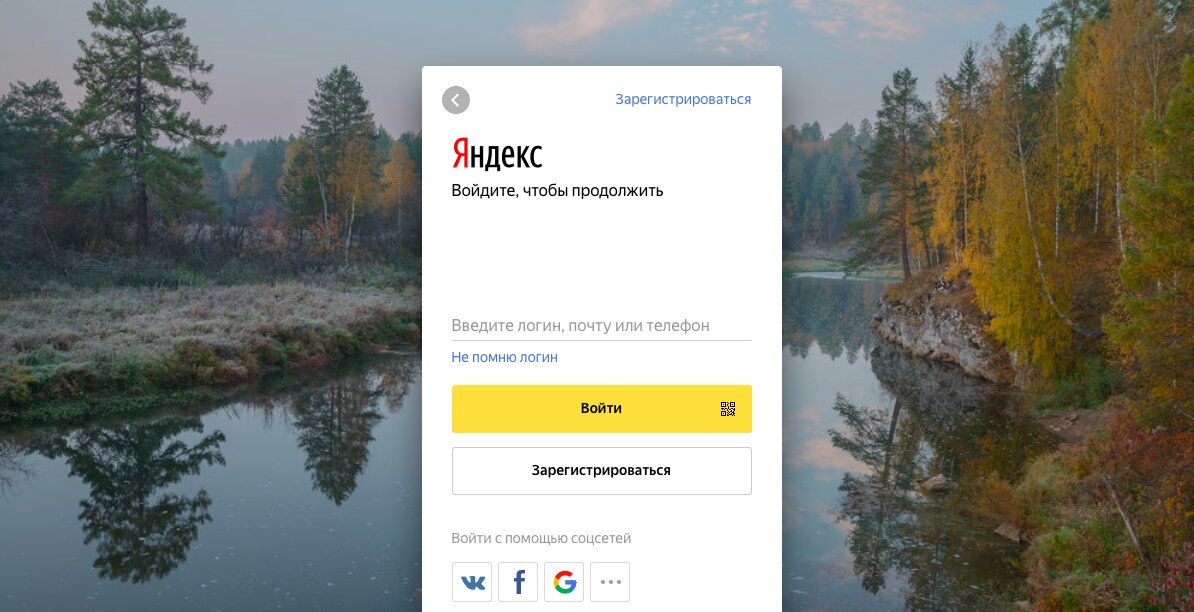Go back using the round arrow icon
The width and height of the screenshot is (1194, 612).
pyautogui.click(x=455, y=100)
